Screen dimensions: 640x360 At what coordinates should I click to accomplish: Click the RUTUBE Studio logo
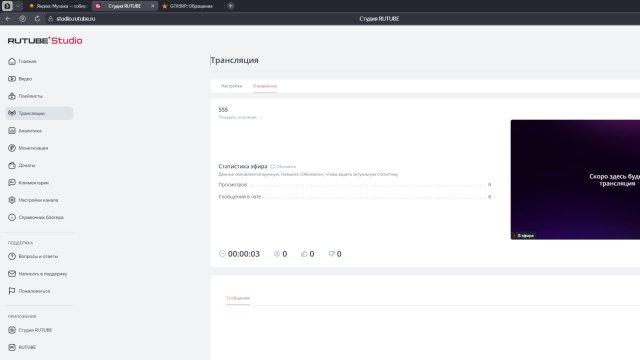click(45, 40)
